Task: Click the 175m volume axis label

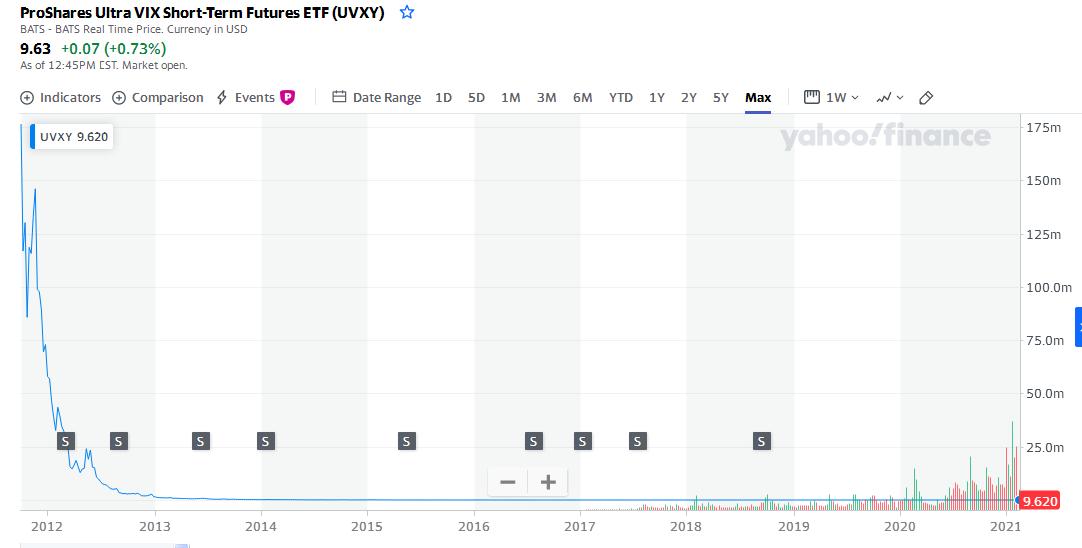Action: pyautogui.click(x=1043, y=127)
